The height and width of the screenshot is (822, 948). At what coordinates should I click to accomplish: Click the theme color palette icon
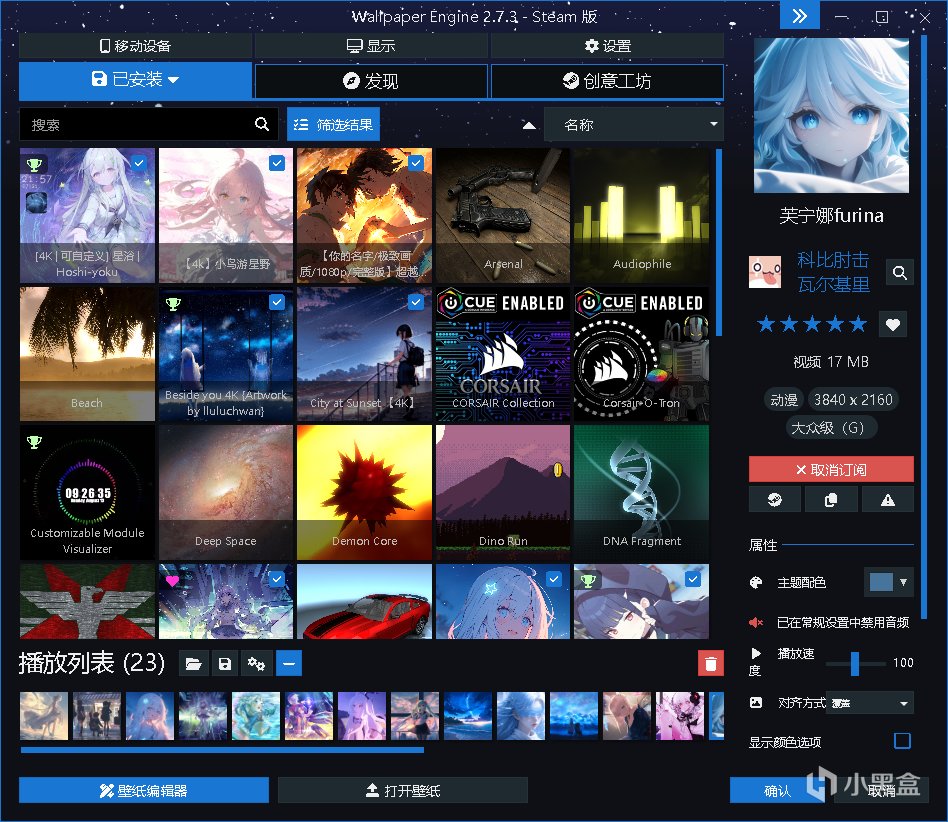[756, 583]
